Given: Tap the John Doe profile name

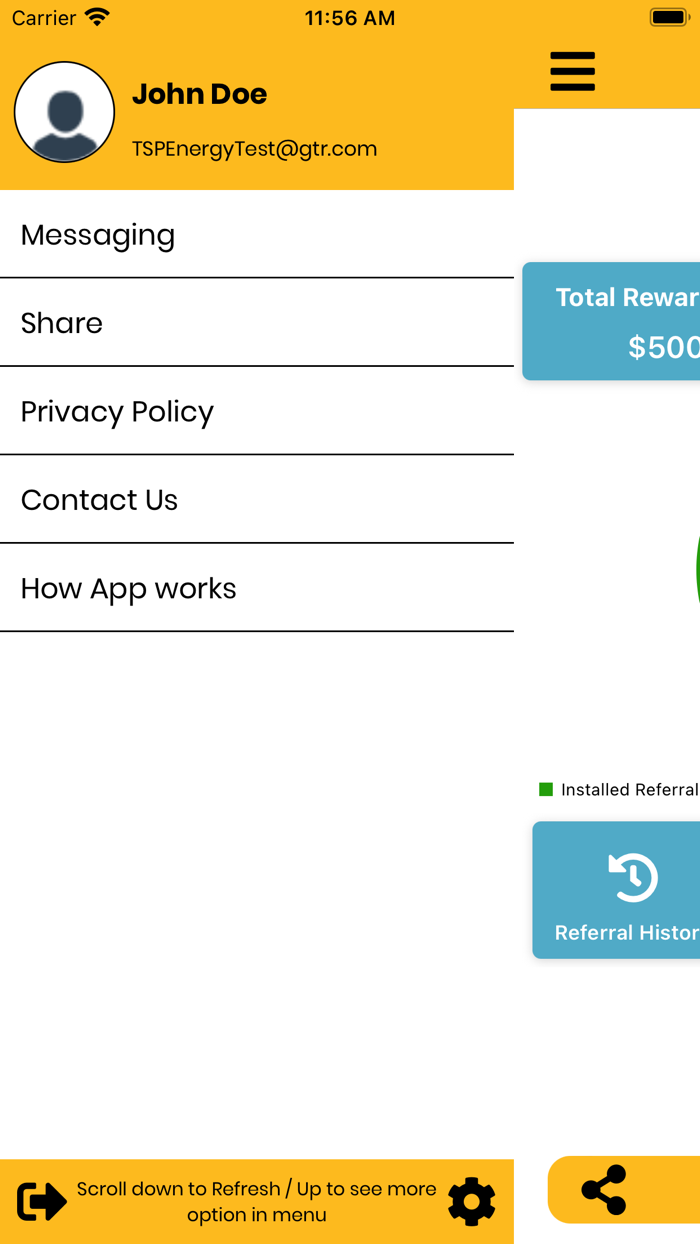Looking at the screenshot, I should 199,94.
